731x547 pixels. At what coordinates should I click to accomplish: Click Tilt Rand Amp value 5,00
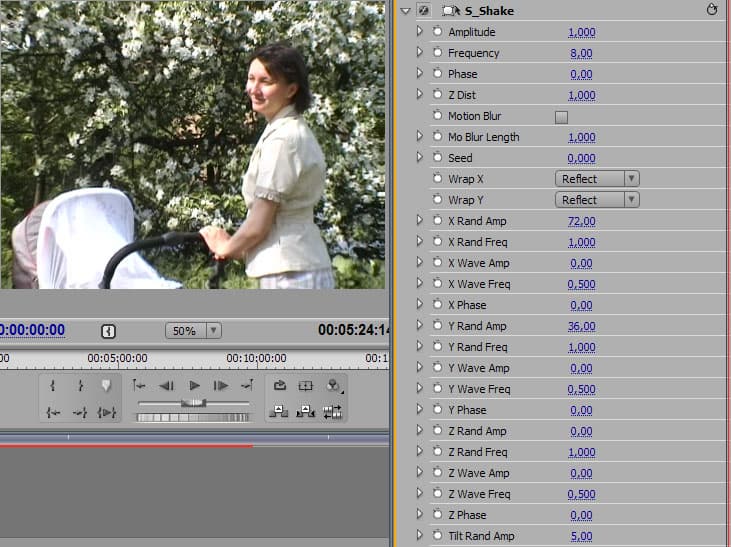click(581, 536)
